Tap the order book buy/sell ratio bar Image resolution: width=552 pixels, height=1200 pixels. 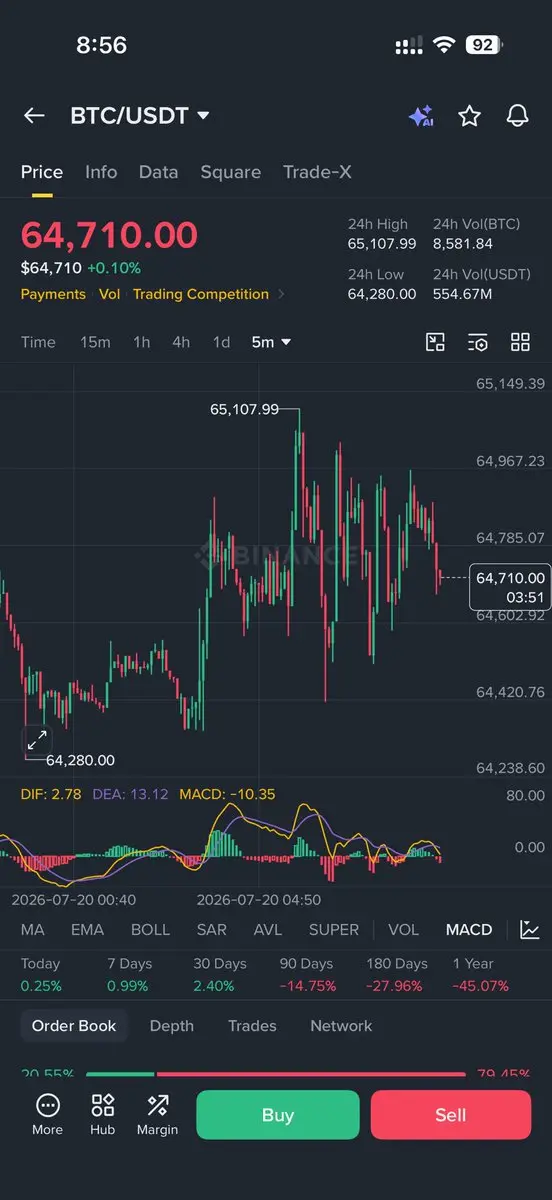pyautogui.click(x=276, y=1074)
